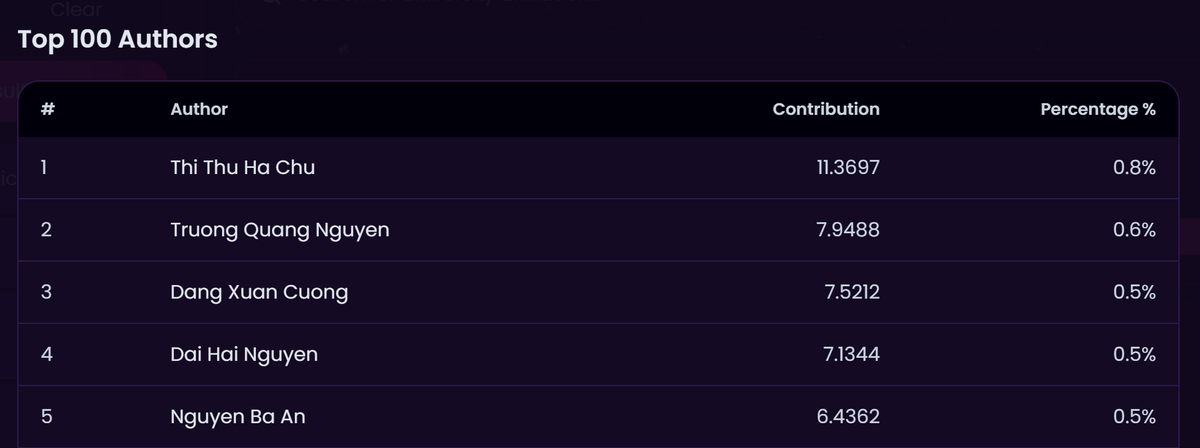The height and width of the screenshot is (448, 1200).
Task: Select the 7.5212 contribution cell
Action: (x=850, y=292)
